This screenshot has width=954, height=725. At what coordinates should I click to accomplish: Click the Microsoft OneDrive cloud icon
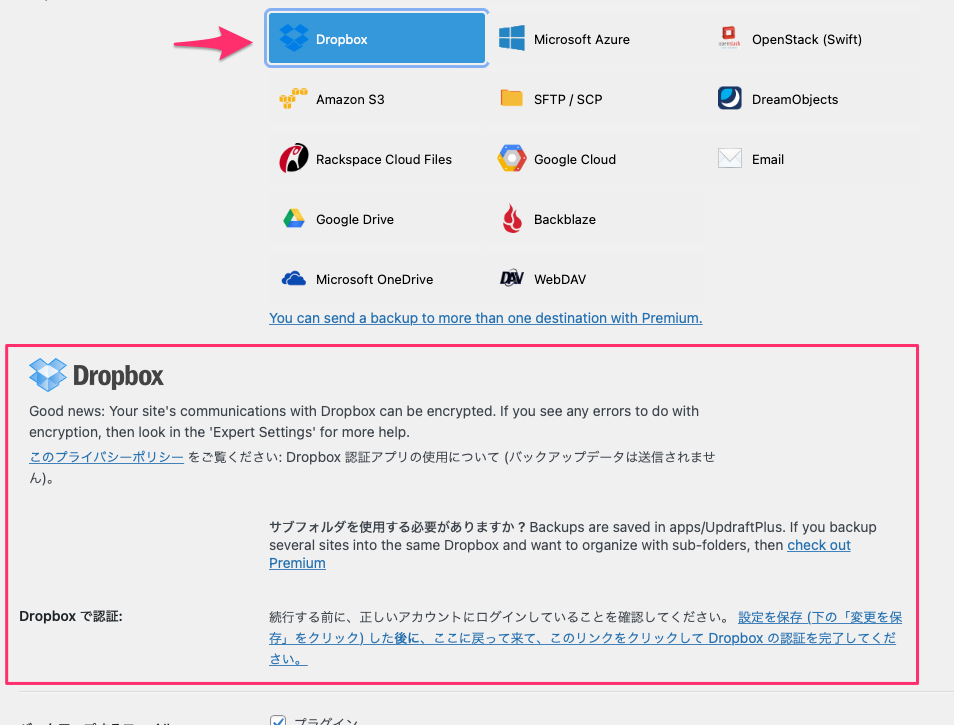click(293, 279)
